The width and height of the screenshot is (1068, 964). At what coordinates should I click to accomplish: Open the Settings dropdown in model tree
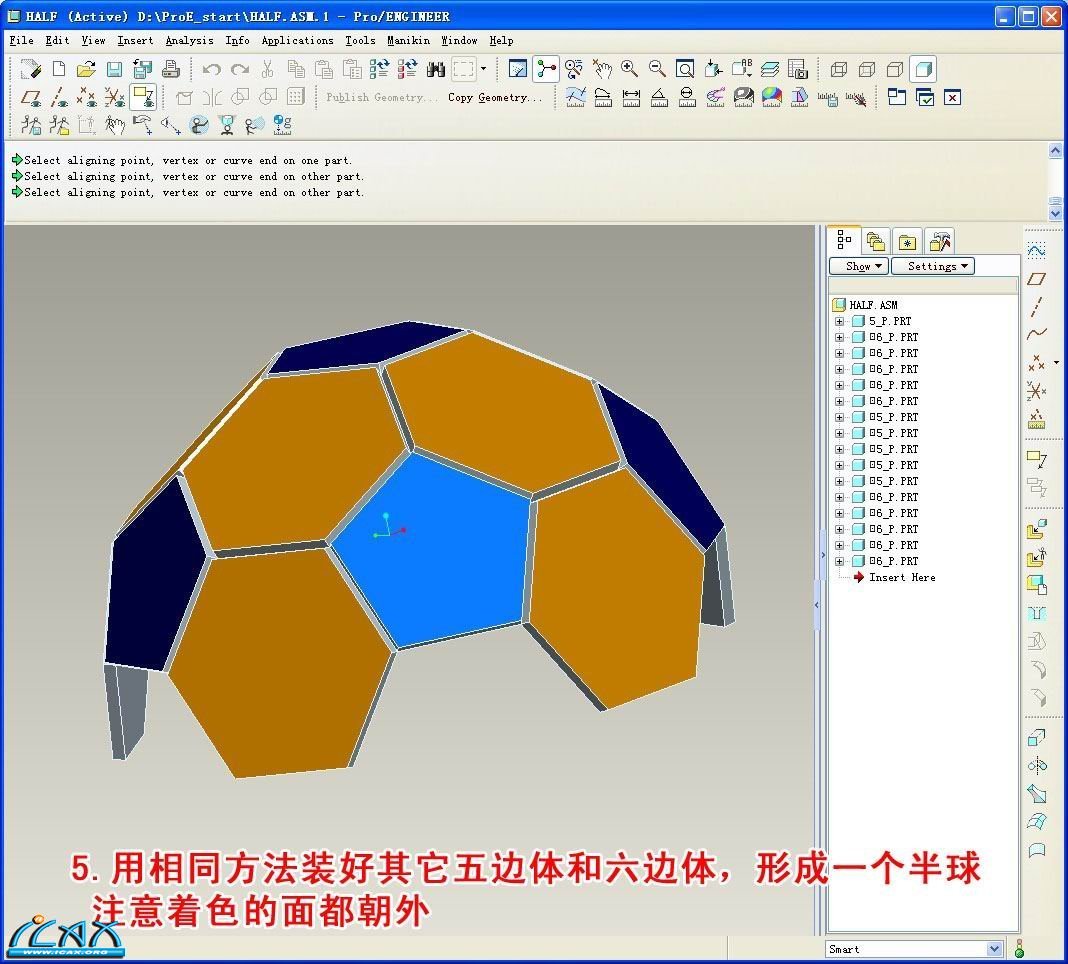(932, 266)
